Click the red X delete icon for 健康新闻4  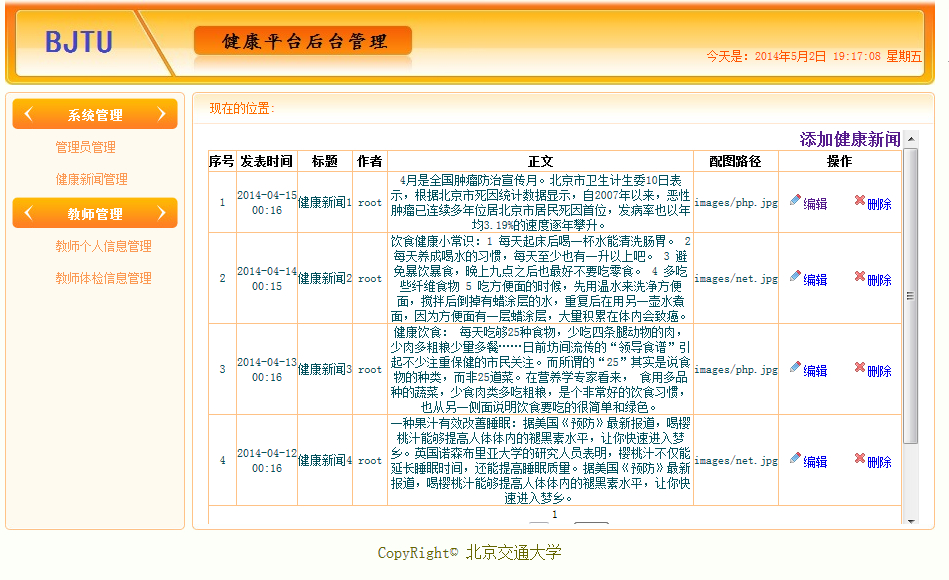pyautogui.click(x=861, y=461)
